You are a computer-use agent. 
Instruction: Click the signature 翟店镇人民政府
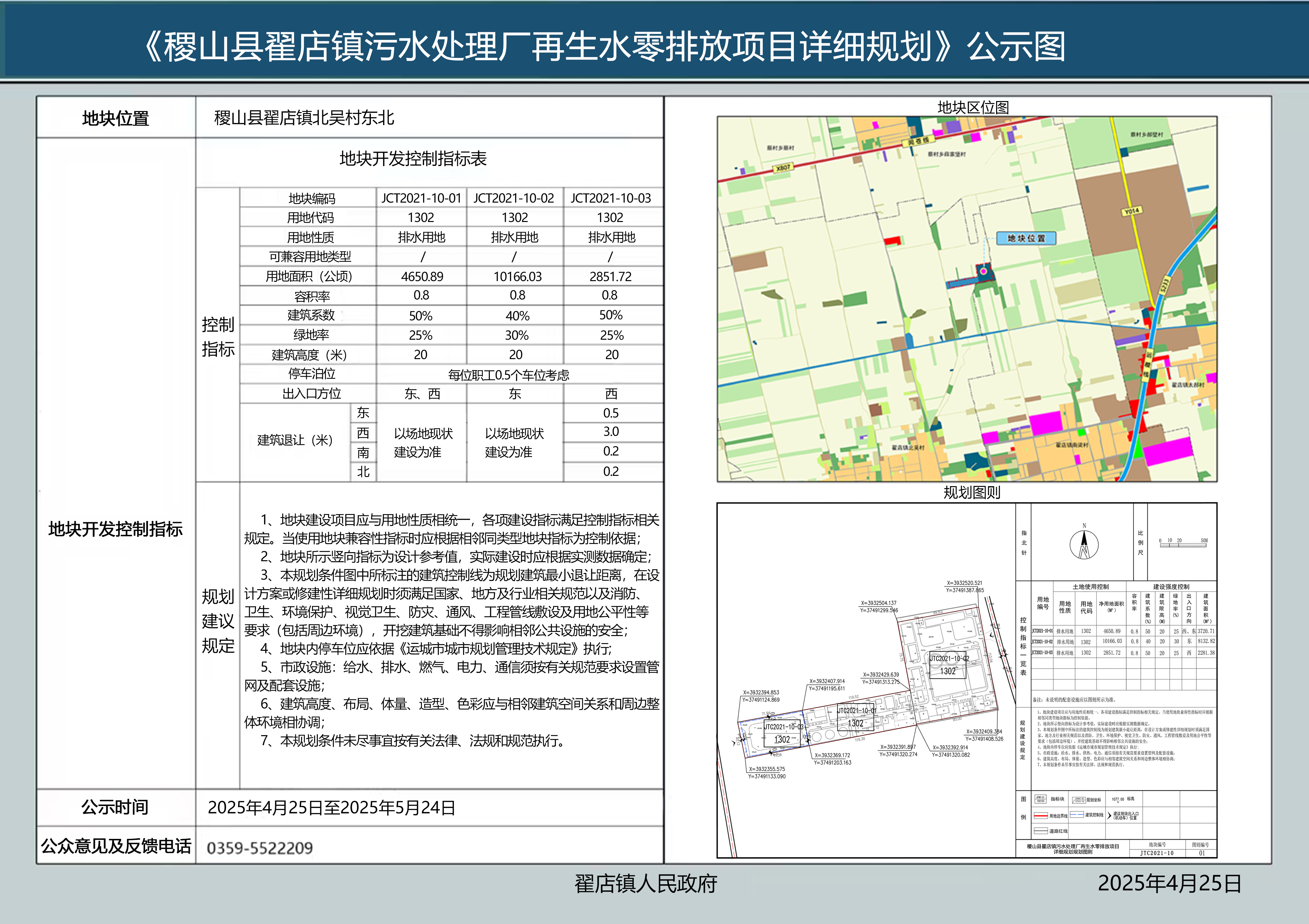point(645,884)
